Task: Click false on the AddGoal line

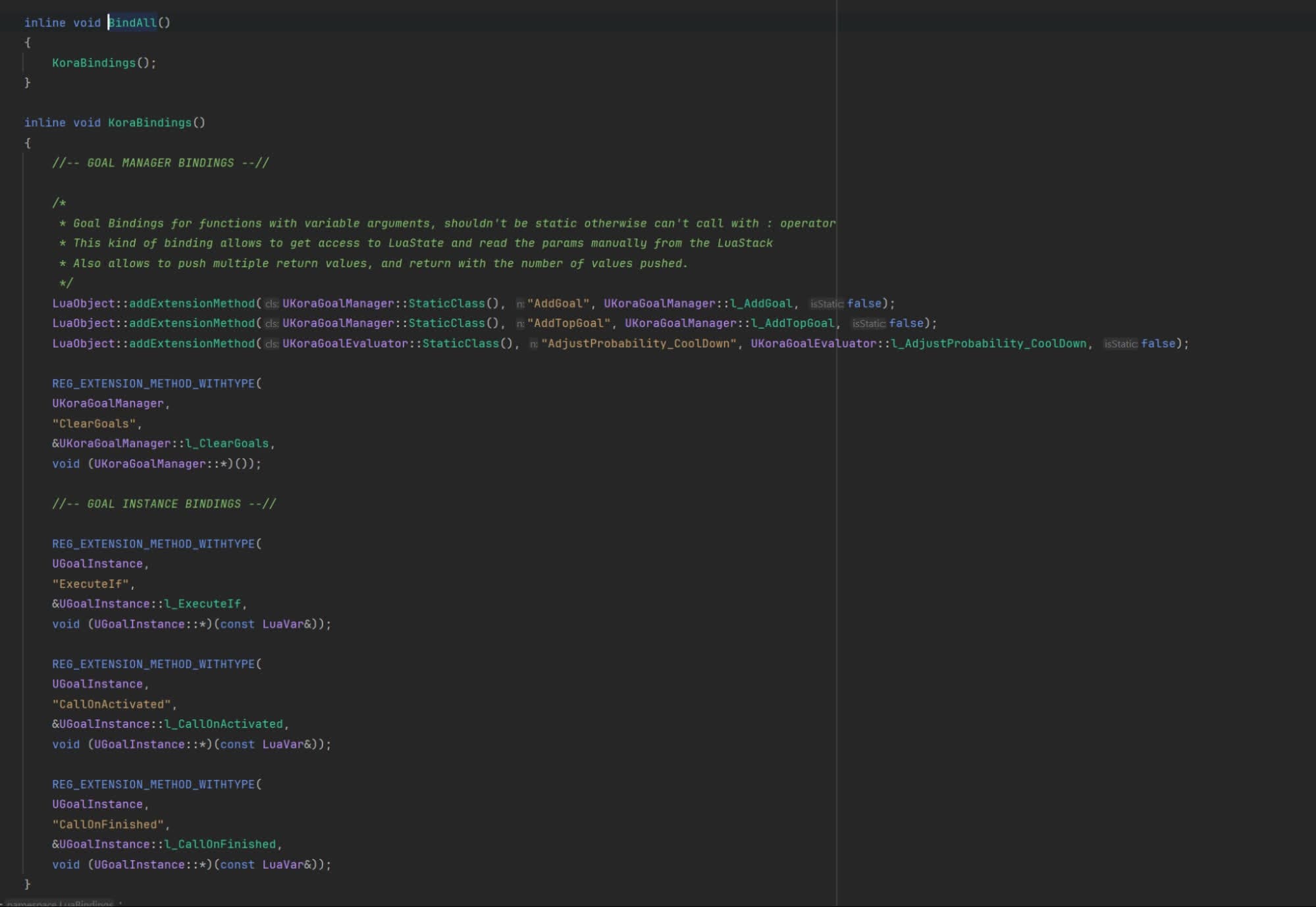Action: (x=864, y=303)
